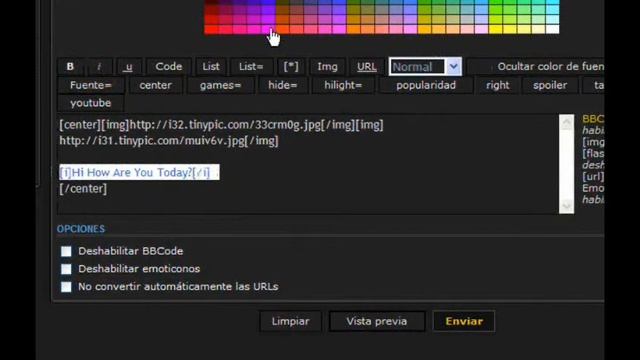This screenshot has height=360, width=640.
Task: Insert youtube tag button
Action: pyautogui.click(x=91, y=103)
